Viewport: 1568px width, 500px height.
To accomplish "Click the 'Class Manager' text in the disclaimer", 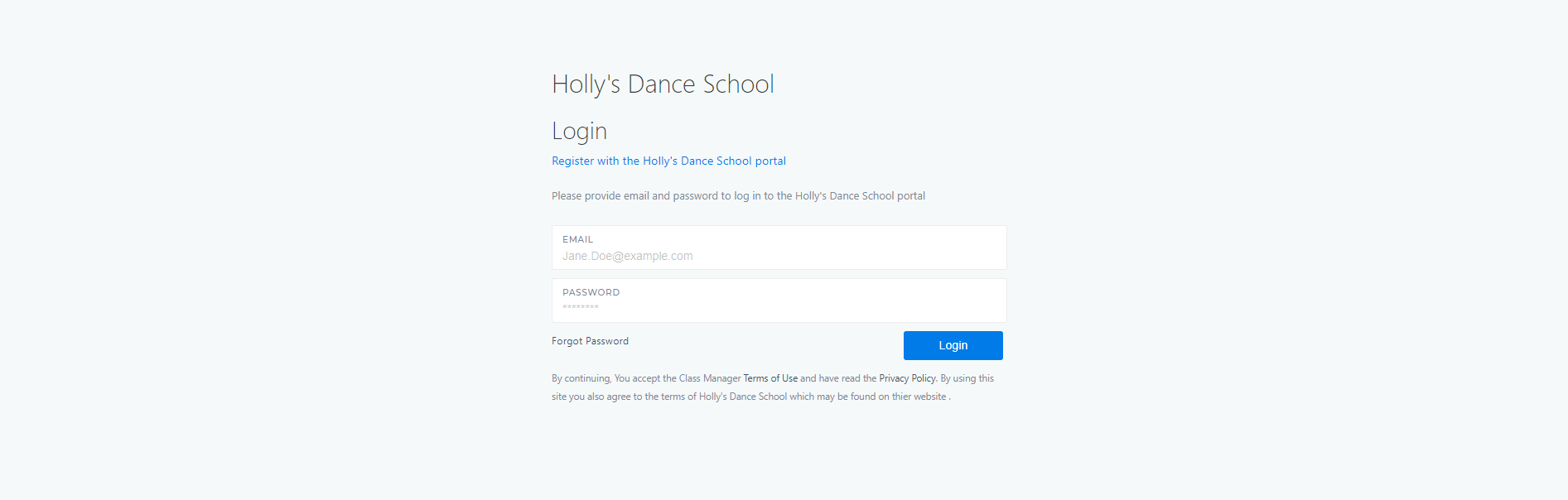I will [x=710, y=378].
